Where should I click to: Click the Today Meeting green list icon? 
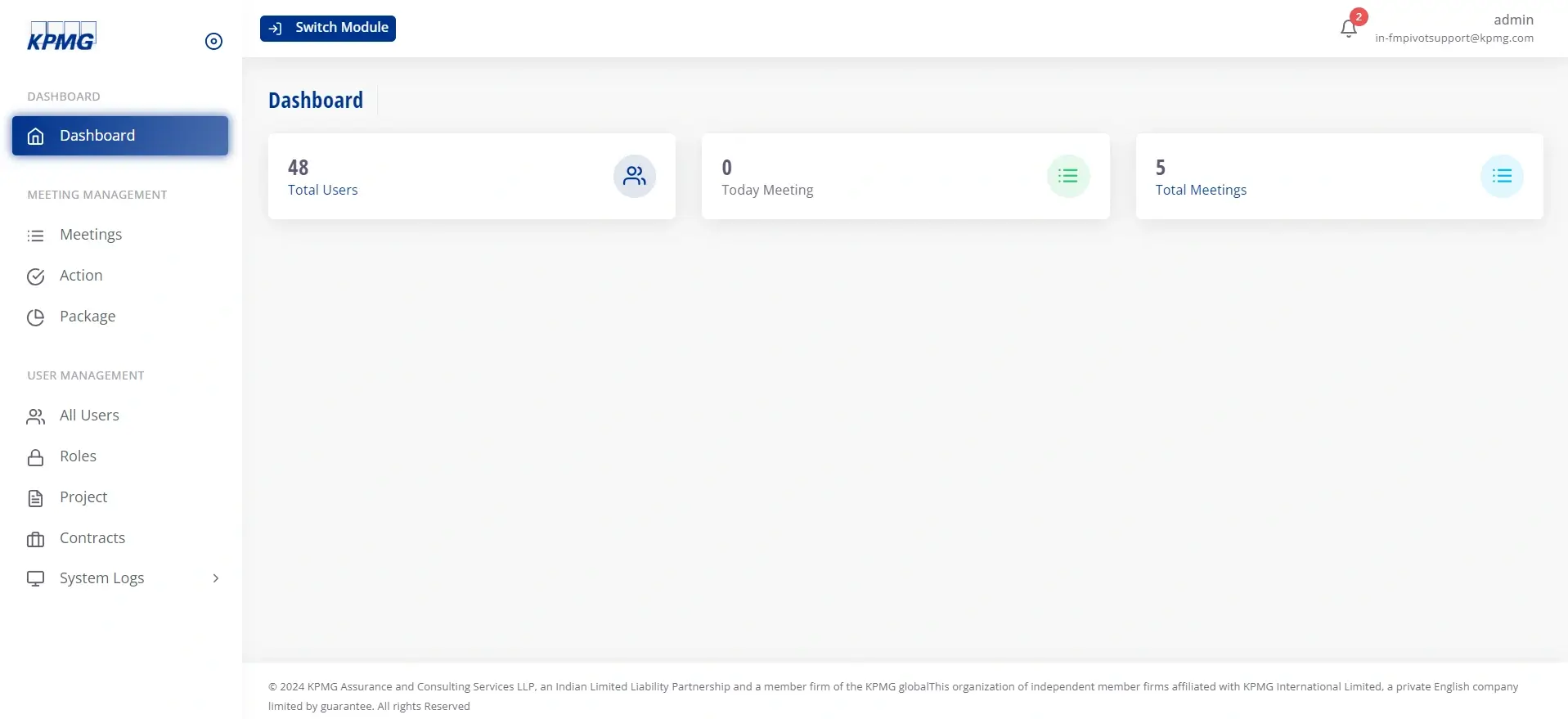(x=1067, y=176)
